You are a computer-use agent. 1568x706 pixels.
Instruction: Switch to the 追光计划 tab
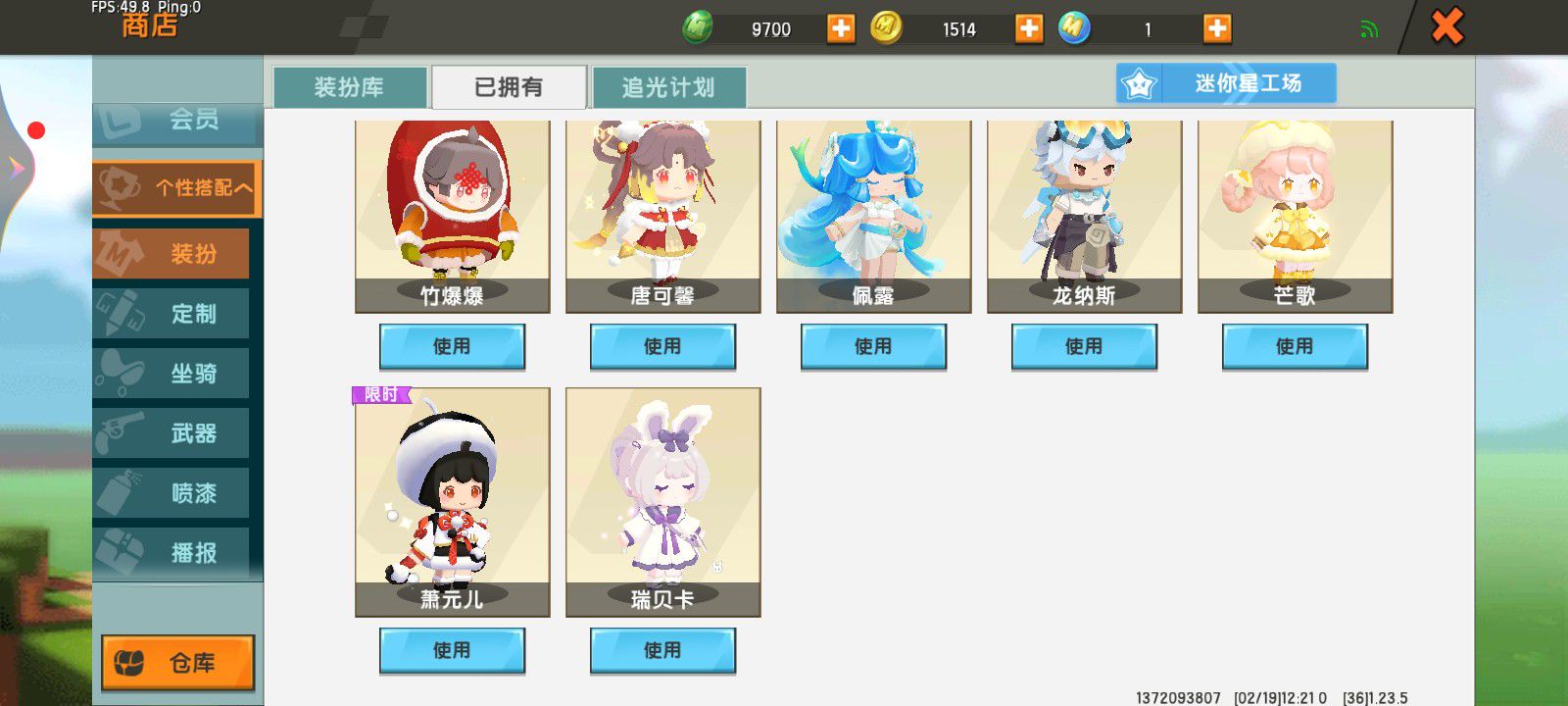pyautogui.click(x=669, y=87)
